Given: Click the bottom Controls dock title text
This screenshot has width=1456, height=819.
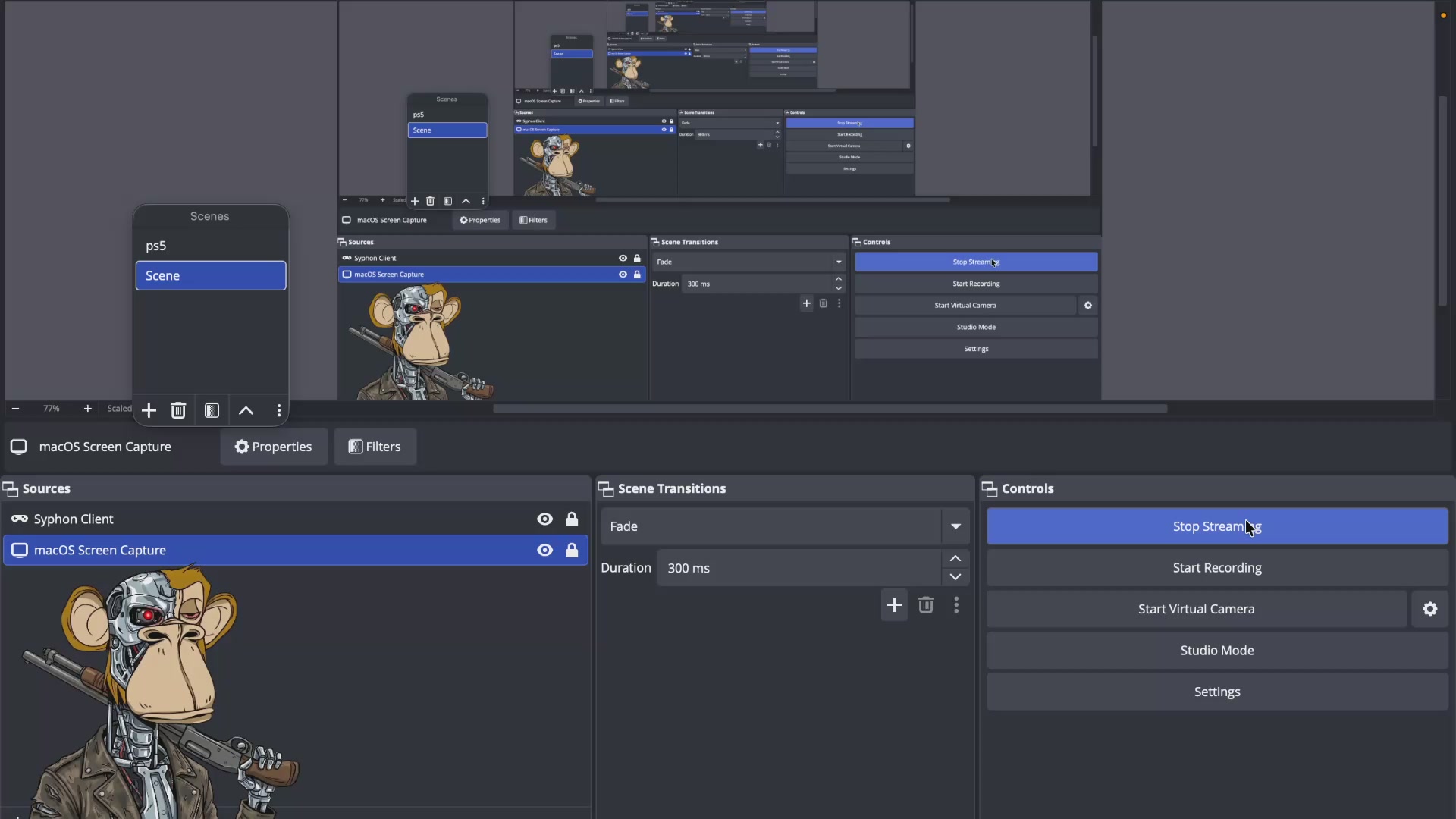Looking at the screenshot, I should point(1028,489).
